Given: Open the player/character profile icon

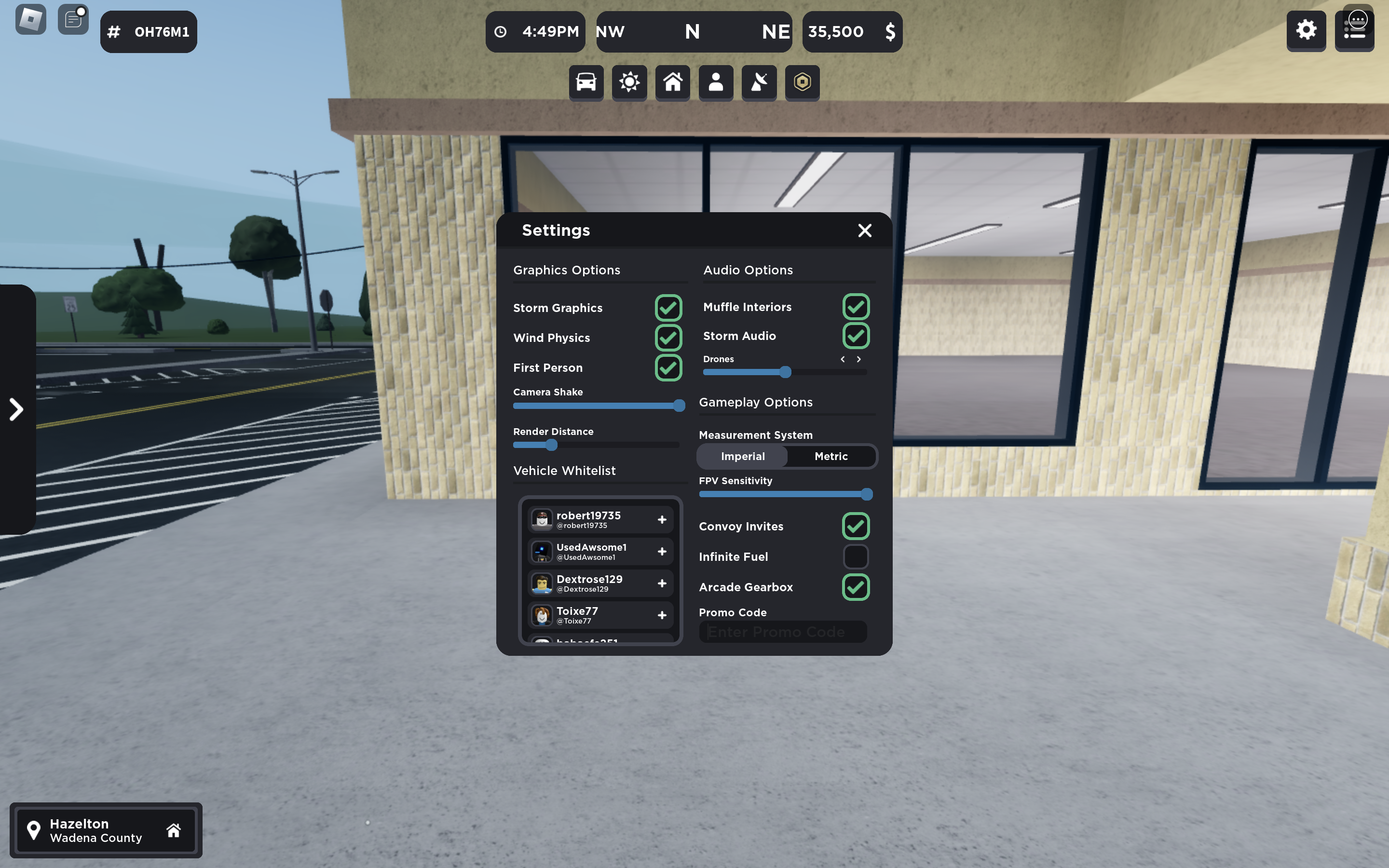Looking at the screenshot, I should 715,82.
